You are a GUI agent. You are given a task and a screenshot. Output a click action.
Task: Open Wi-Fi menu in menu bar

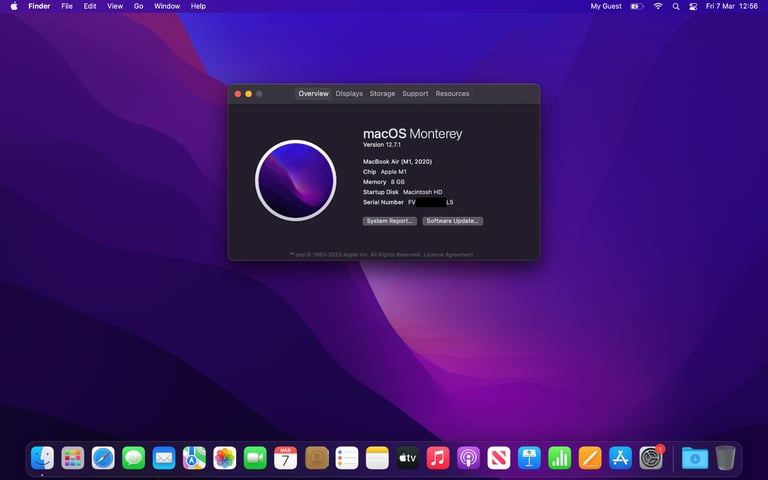658,6
